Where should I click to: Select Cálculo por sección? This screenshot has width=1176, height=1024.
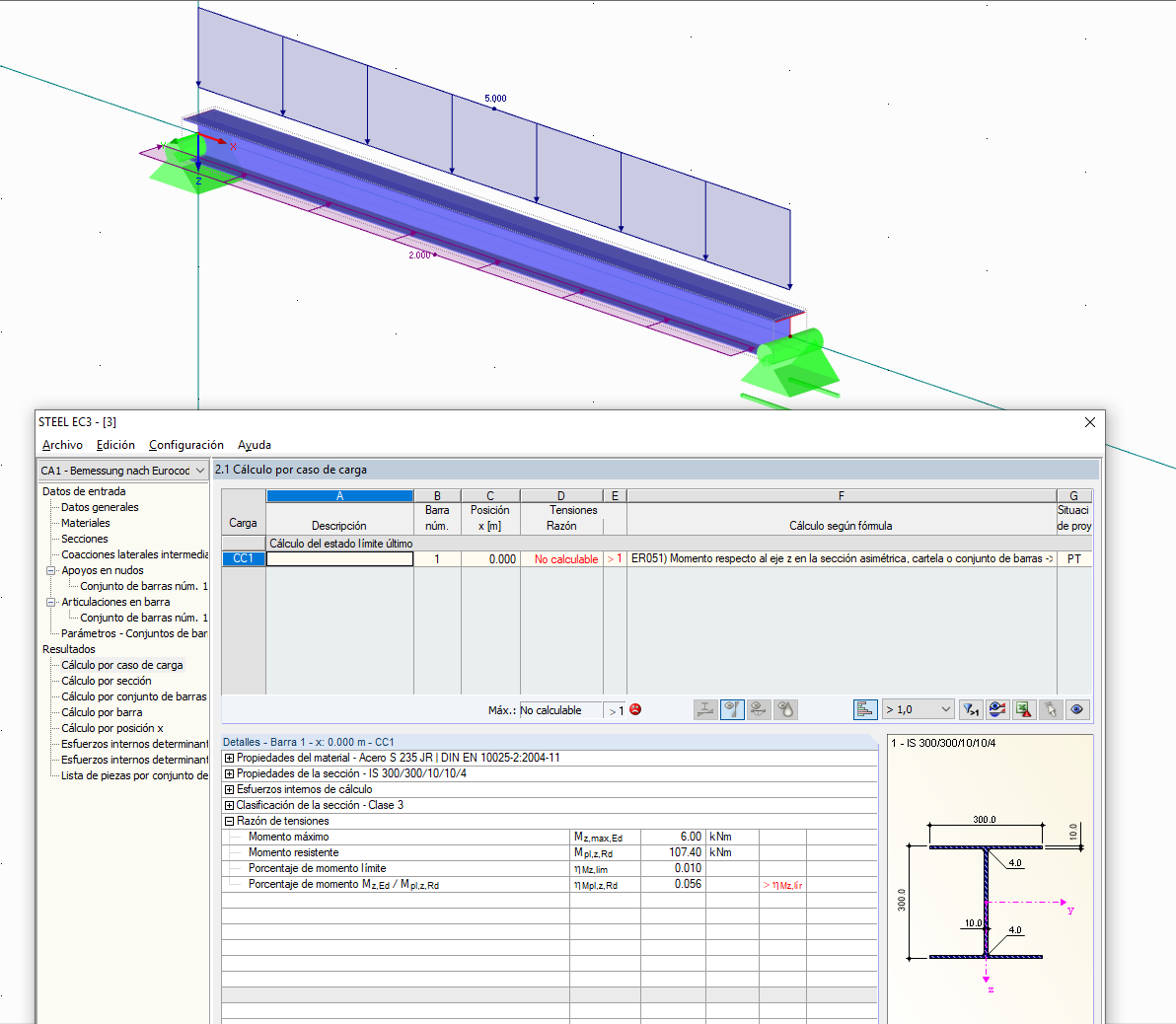pyautogui.click(x=107, y=681)
